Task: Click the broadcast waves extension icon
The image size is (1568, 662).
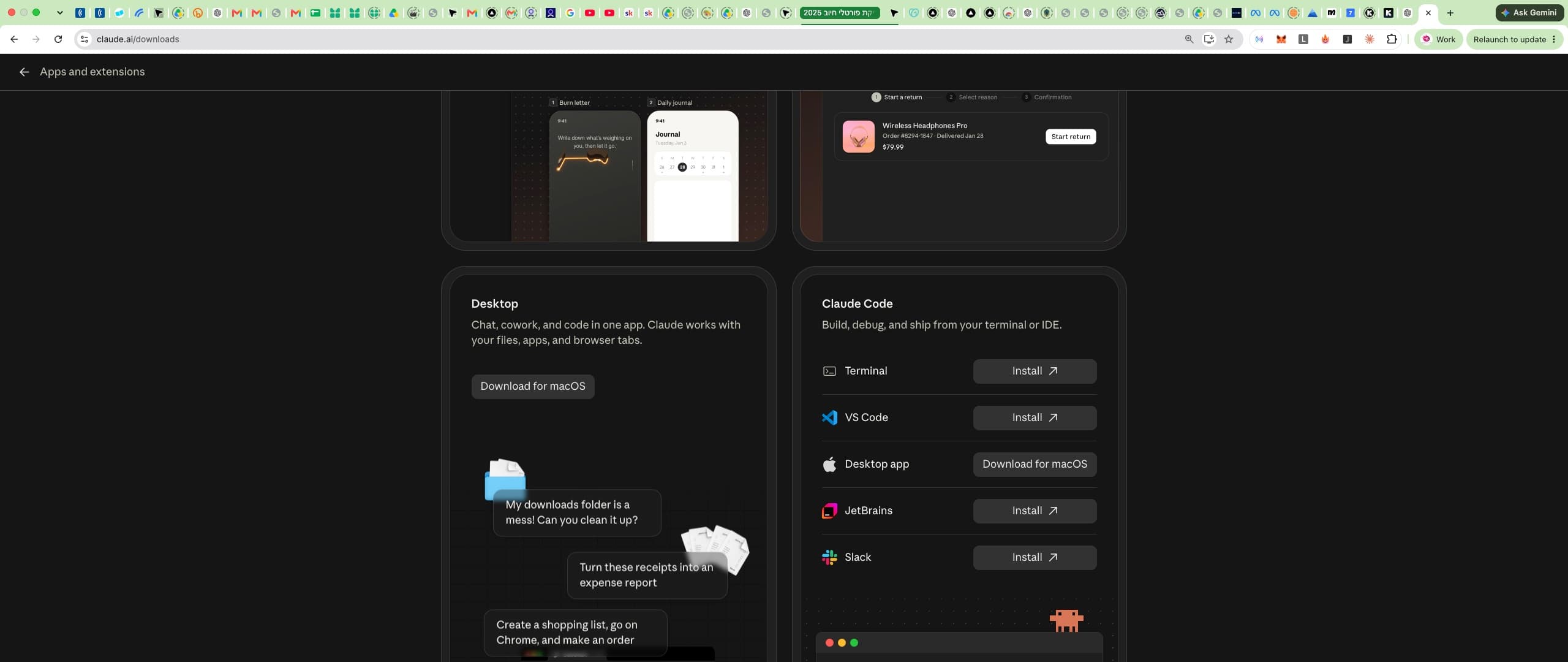Action: click(x=1259, y=39)
